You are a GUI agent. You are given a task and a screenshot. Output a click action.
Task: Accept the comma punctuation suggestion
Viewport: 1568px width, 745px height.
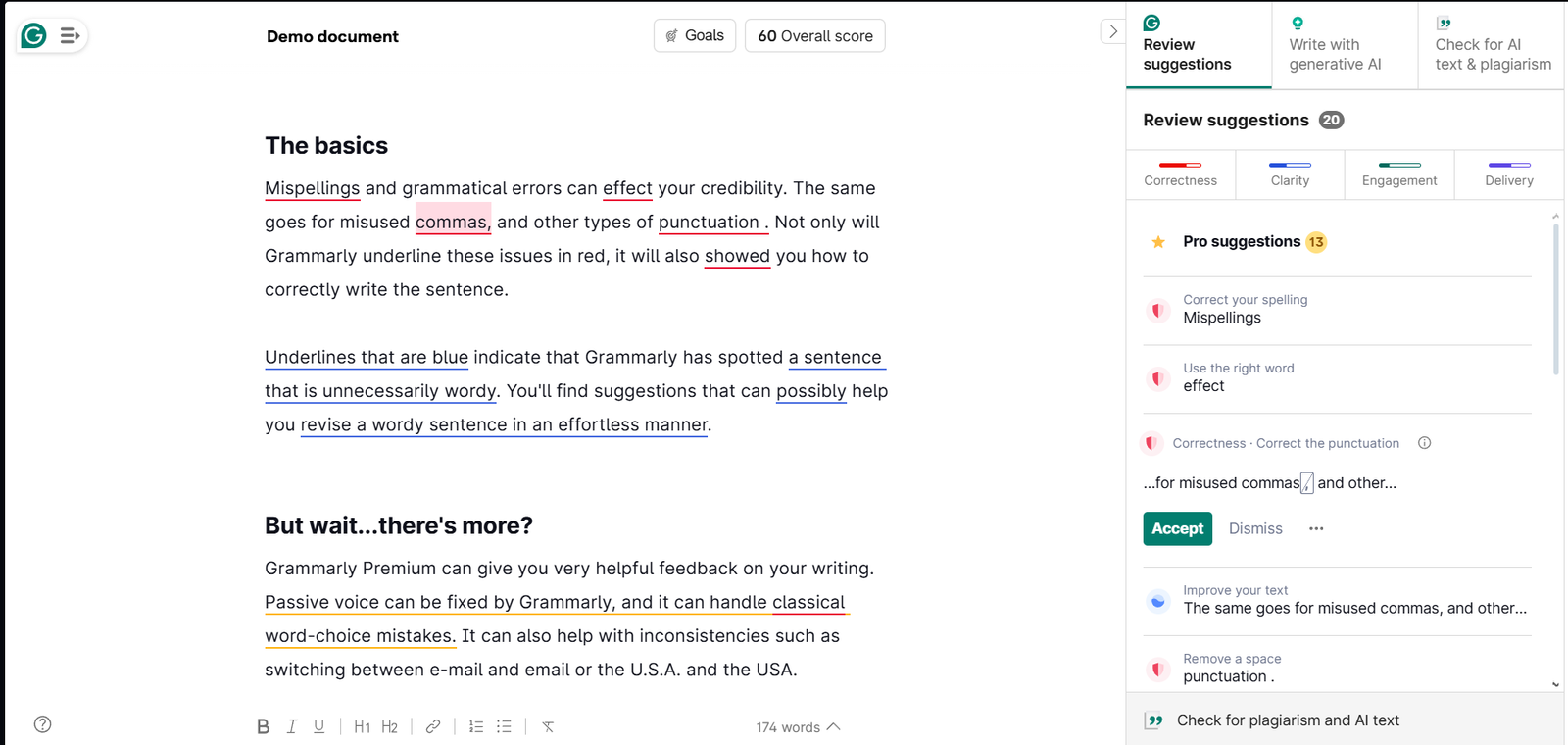[x=1177, y=528]
